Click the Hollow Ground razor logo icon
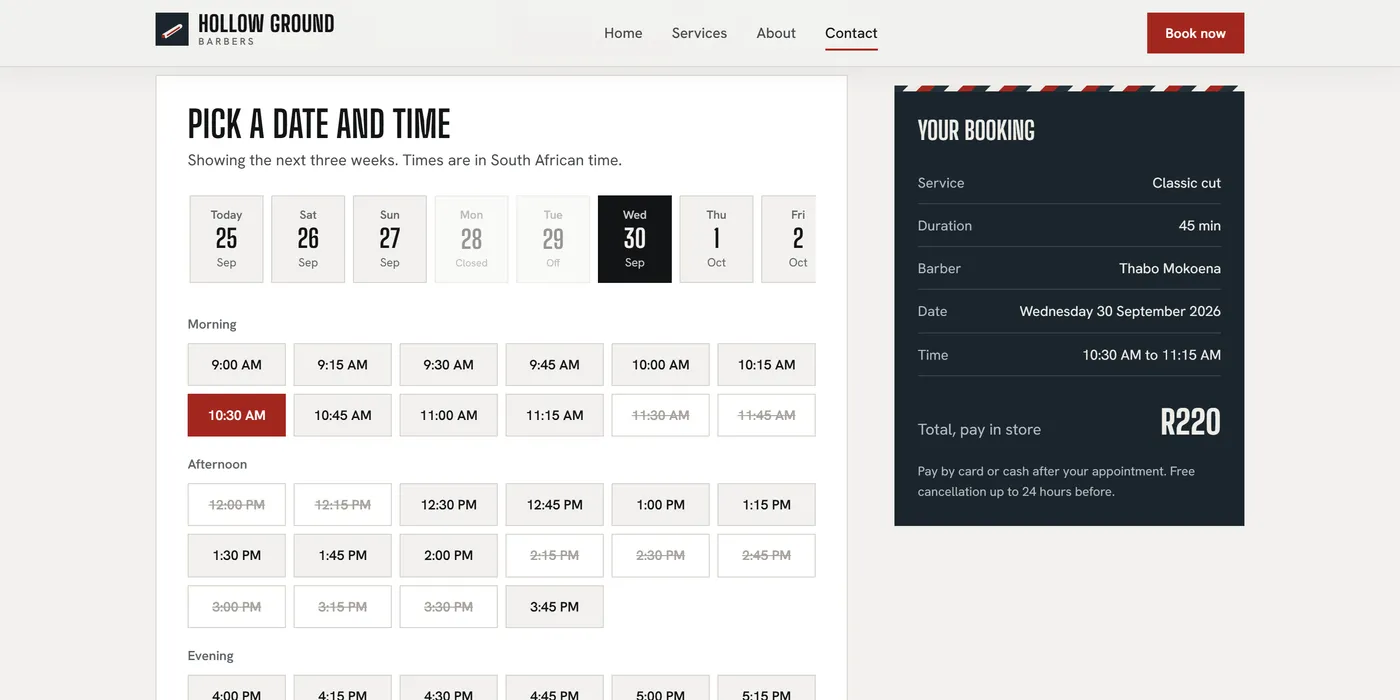 point(172,29)
